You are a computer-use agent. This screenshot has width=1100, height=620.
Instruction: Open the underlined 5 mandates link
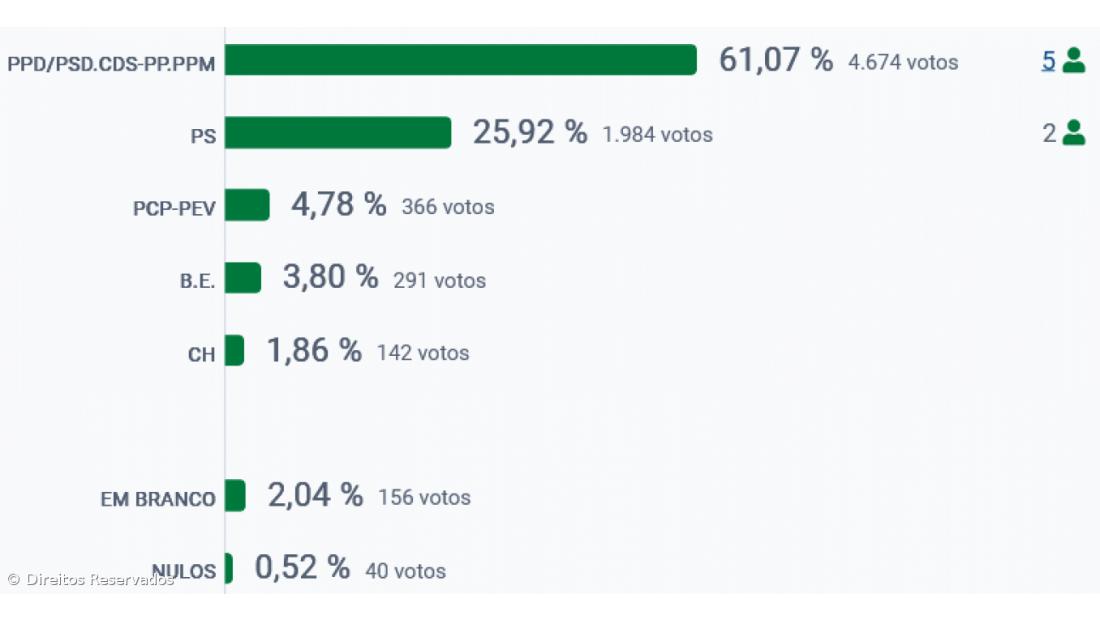tap(1048, 60)
